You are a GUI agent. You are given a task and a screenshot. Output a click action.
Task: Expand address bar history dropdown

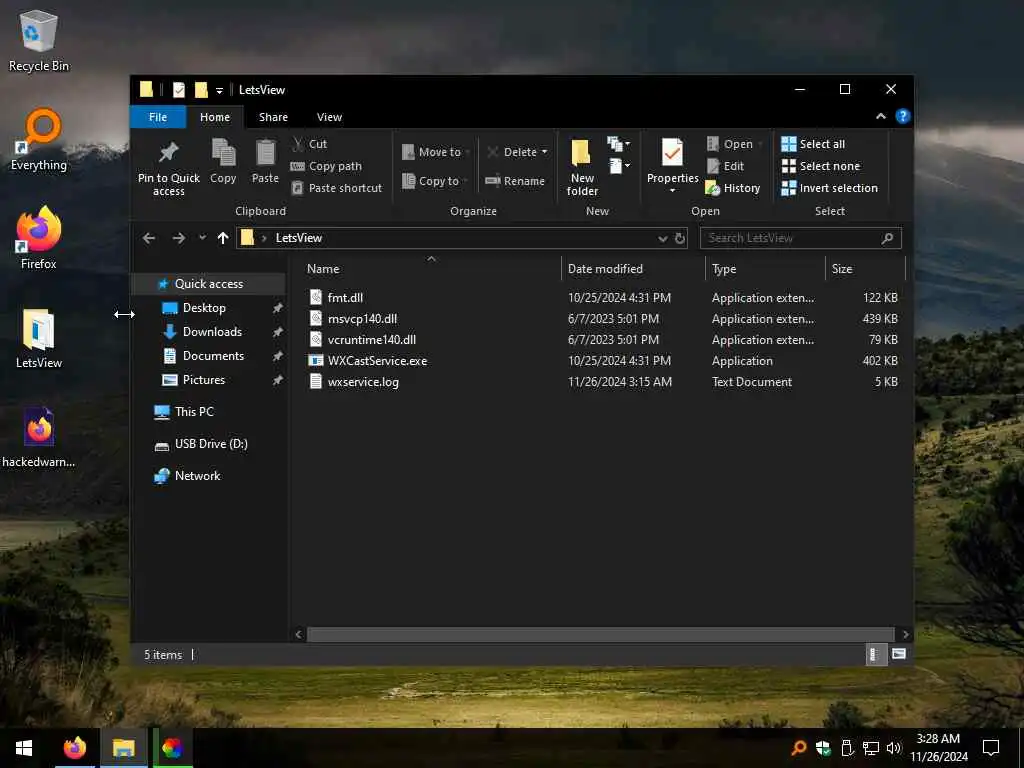point(662,238)
